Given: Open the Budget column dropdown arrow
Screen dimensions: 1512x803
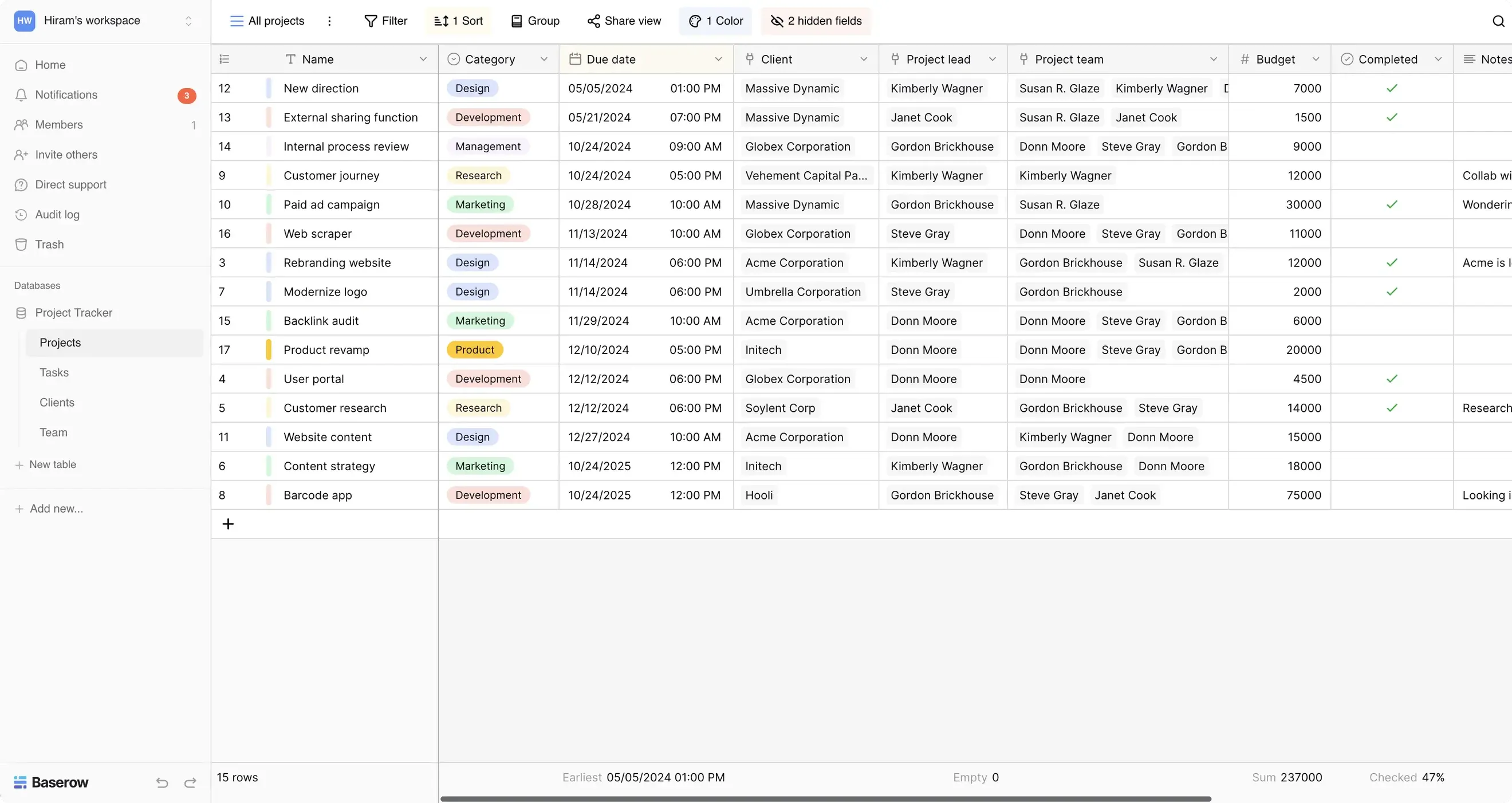Looking at the screenshot, I should coord(1316,60).
